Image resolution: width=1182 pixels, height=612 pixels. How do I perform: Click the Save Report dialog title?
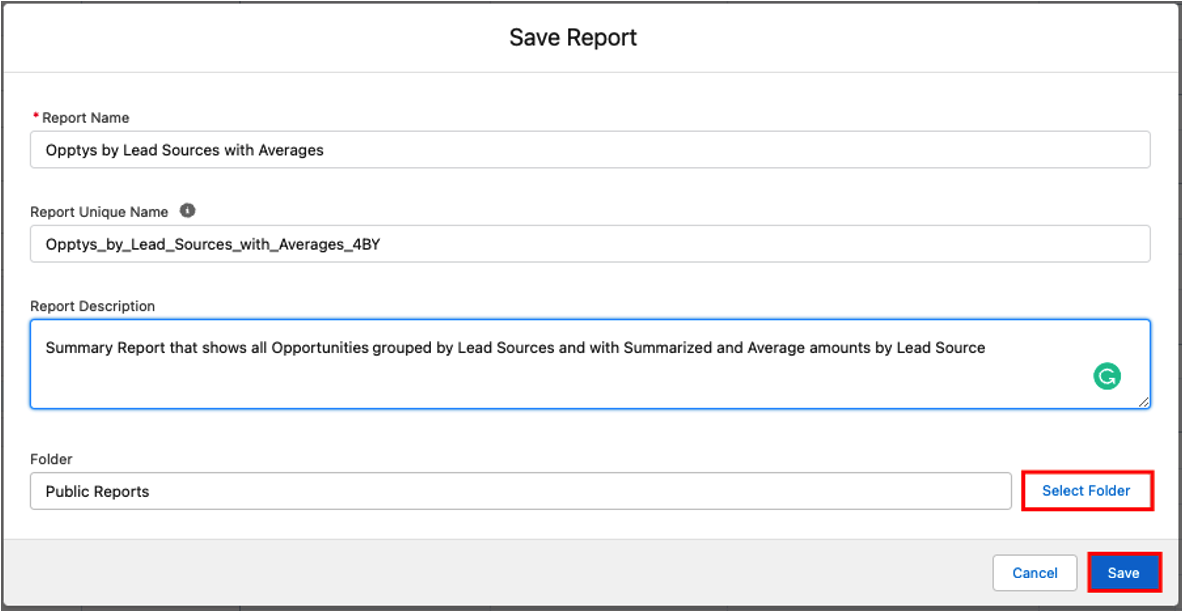click(x=571, y=37)
